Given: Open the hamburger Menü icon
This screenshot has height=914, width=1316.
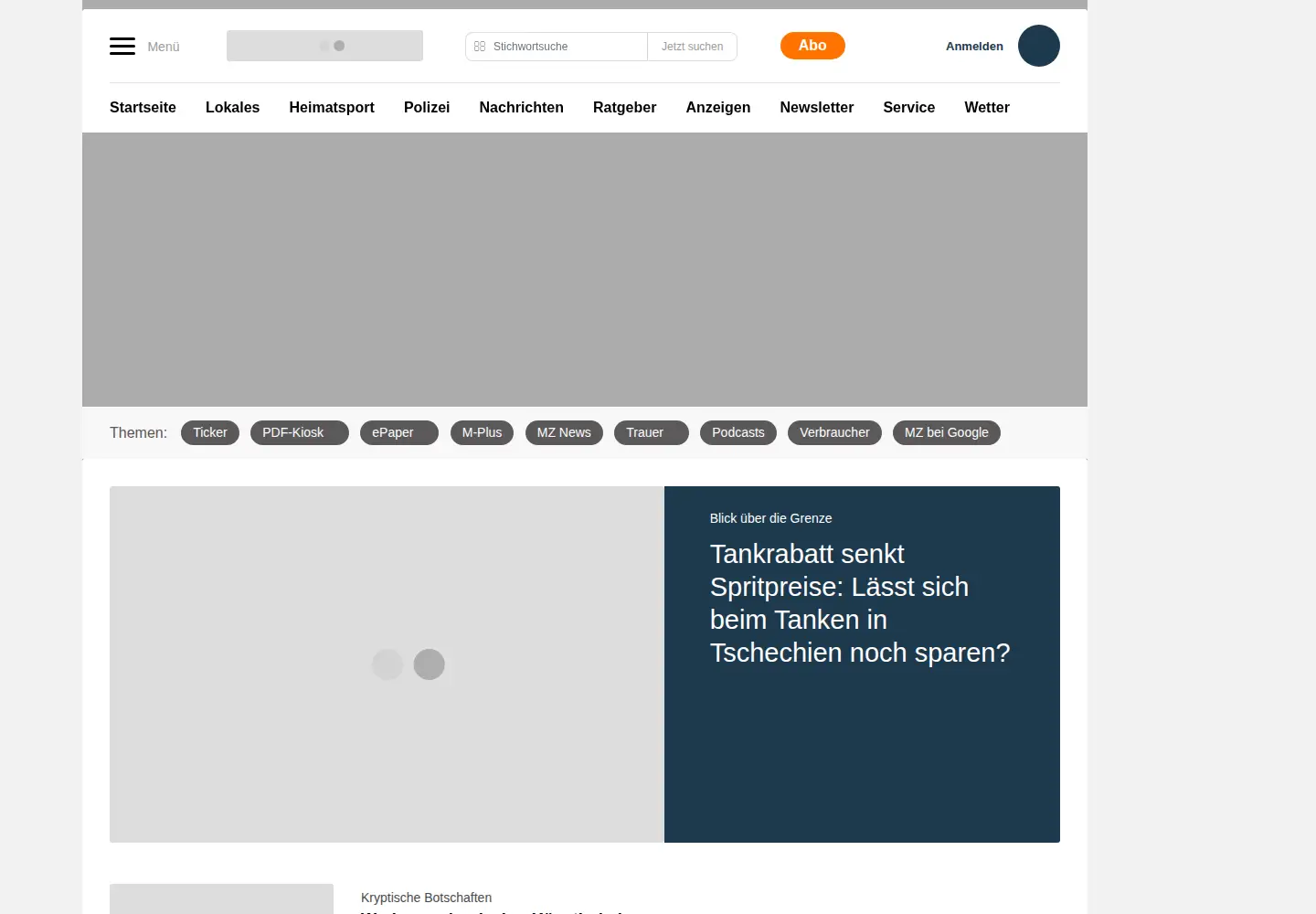Looking at the screenshot, I should click(122, 46).
